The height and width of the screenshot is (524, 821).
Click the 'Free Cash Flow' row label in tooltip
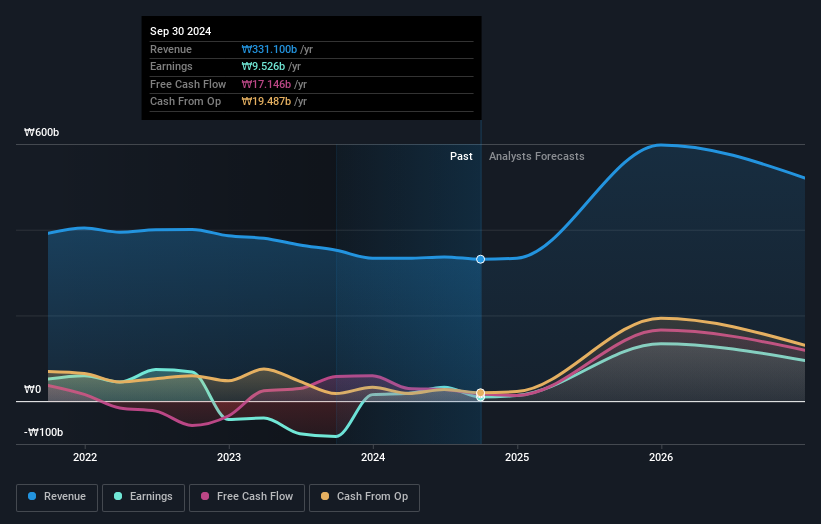tap(188, 84)
